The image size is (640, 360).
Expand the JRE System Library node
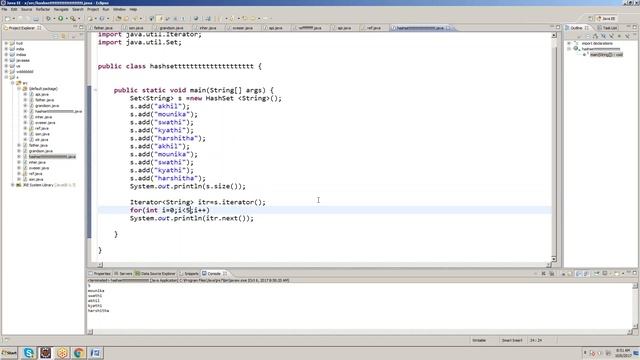(13, 185)
